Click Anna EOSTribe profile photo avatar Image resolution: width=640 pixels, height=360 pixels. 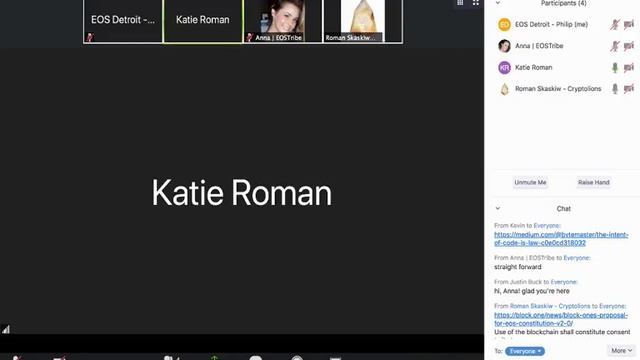click(504, 46)
